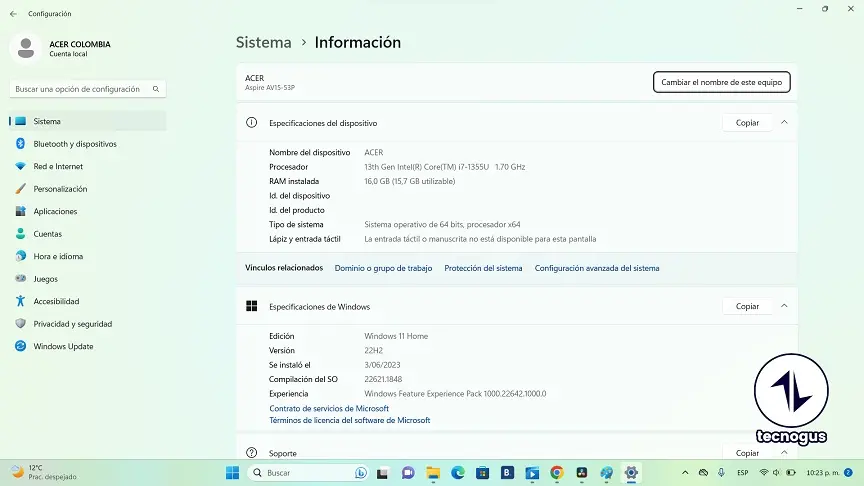864x486 pixels.
Task: Open Task View in the taskbar
Action: [x=382, y=473]
